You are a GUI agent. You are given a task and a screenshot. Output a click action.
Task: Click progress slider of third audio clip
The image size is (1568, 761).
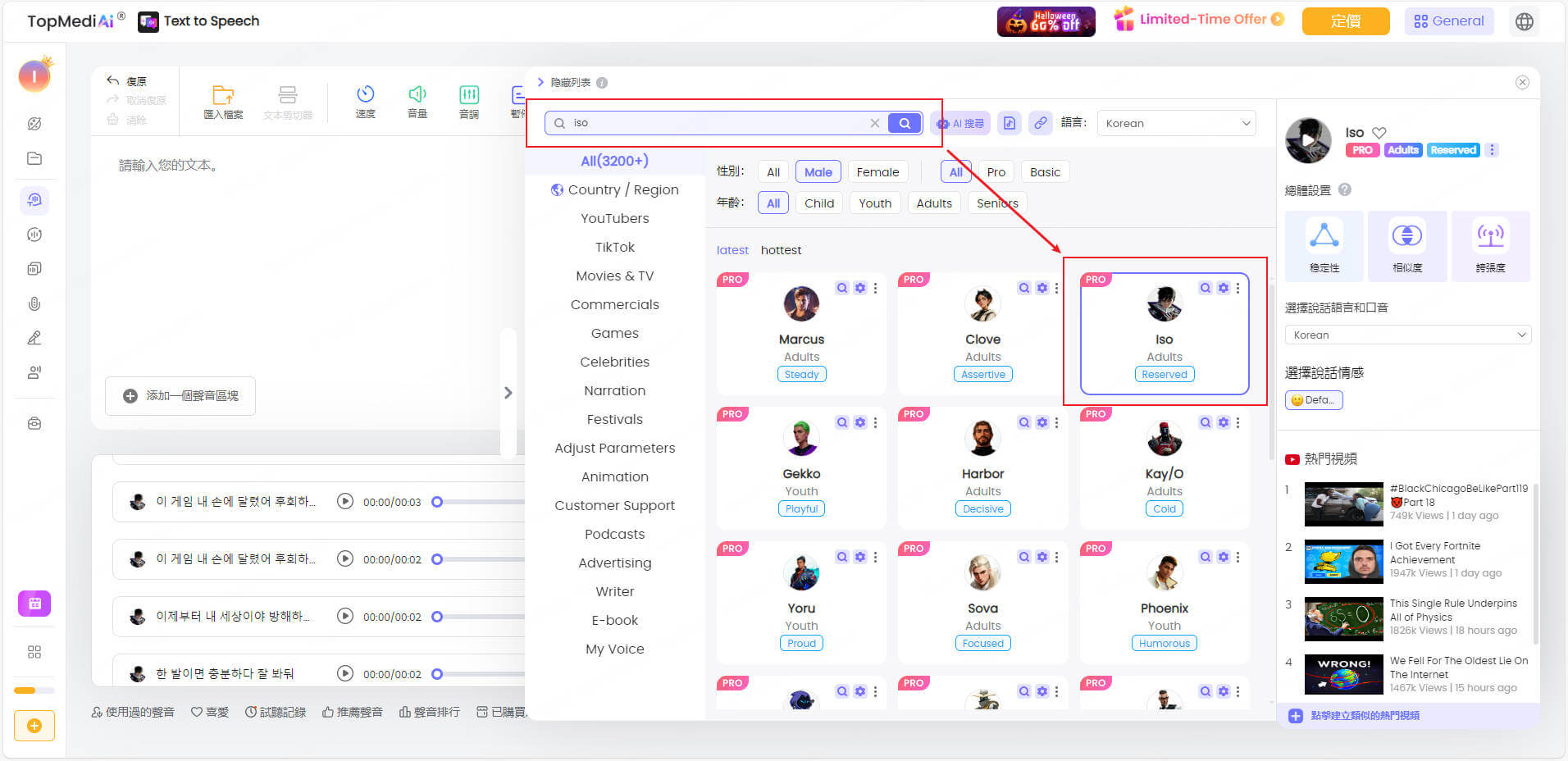click(x=437, y=617)
